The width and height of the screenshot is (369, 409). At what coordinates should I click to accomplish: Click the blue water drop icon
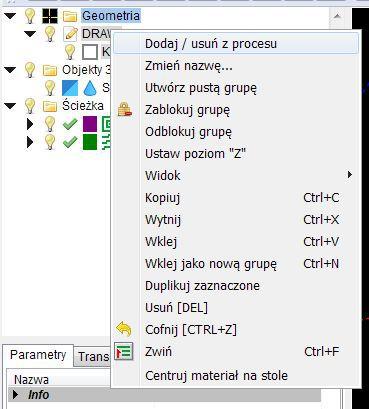(x=90, y=88)
